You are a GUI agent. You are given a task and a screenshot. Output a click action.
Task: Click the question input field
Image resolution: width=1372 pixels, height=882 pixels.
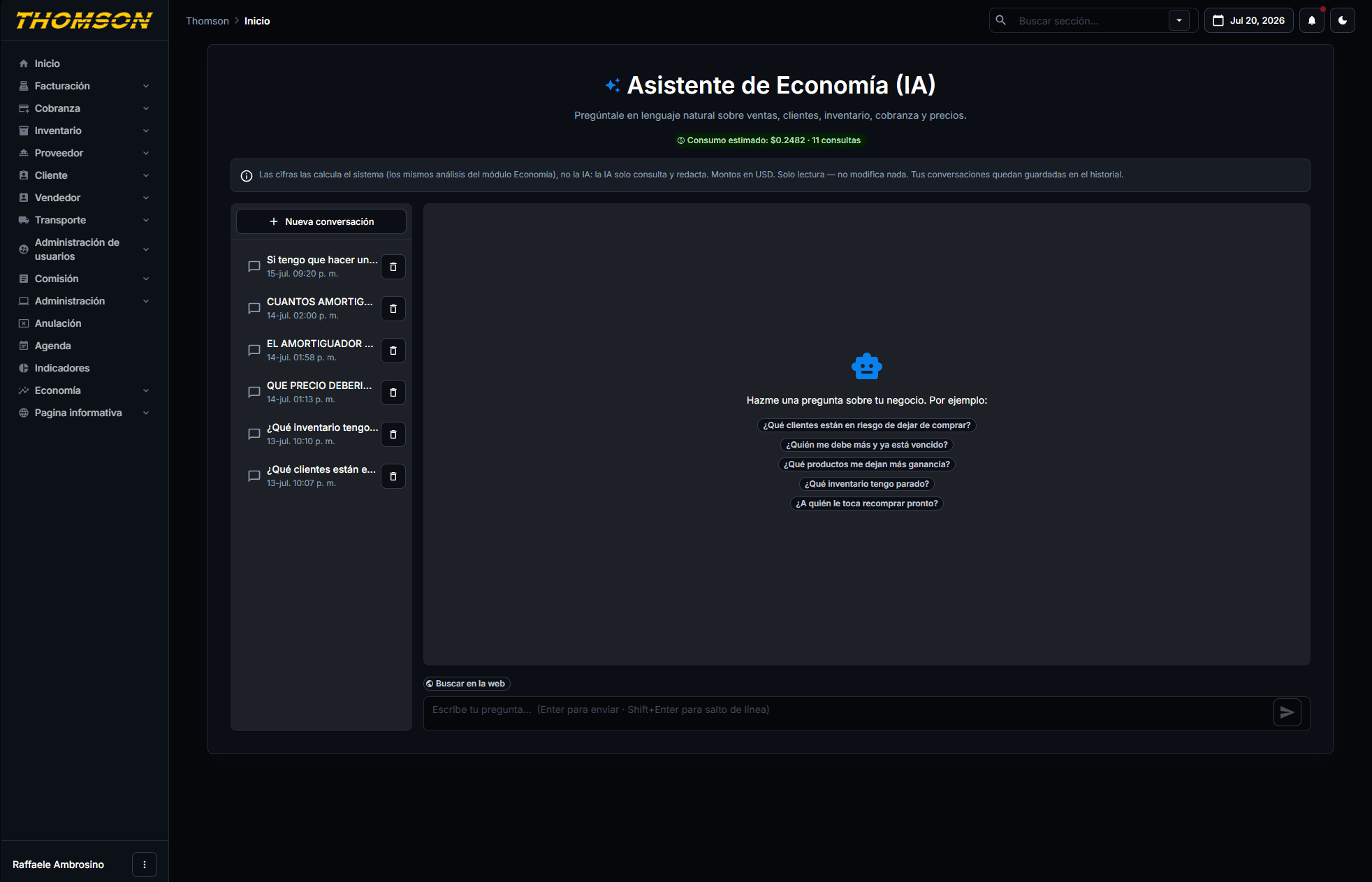pyautogui.click(x=847, y=710)
